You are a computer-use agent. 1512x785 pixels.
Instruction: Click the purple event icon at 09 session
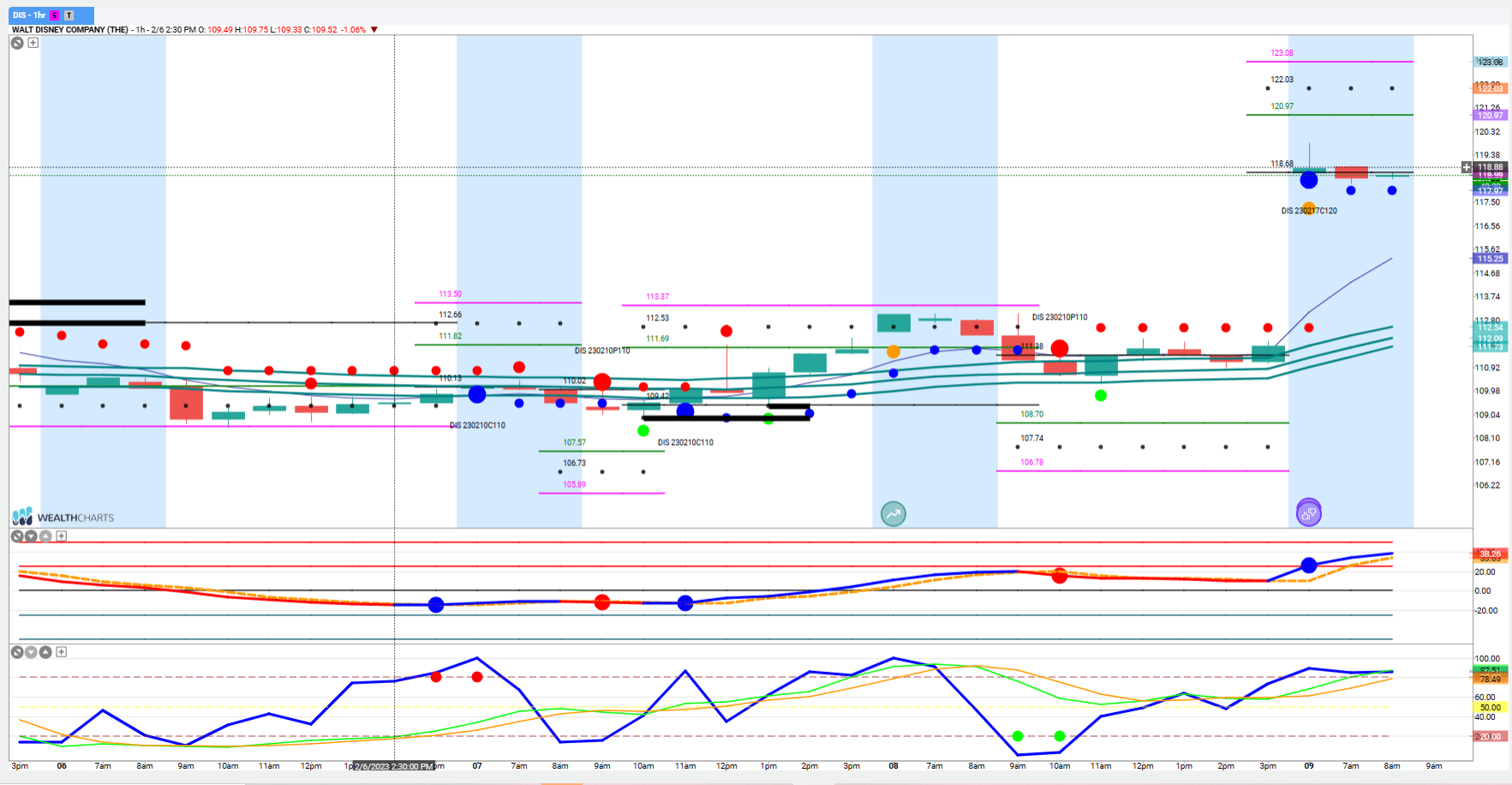1309,512
